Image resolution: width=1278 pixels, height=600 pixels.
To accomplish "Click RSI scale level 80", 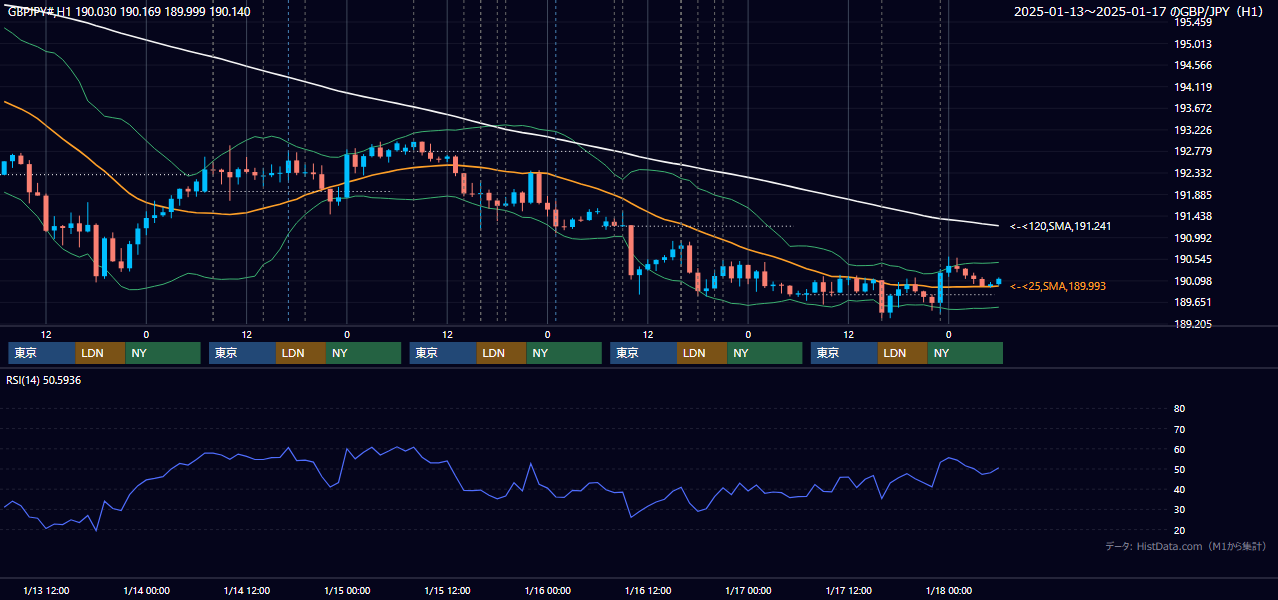I will click(x=1179, y=409).
